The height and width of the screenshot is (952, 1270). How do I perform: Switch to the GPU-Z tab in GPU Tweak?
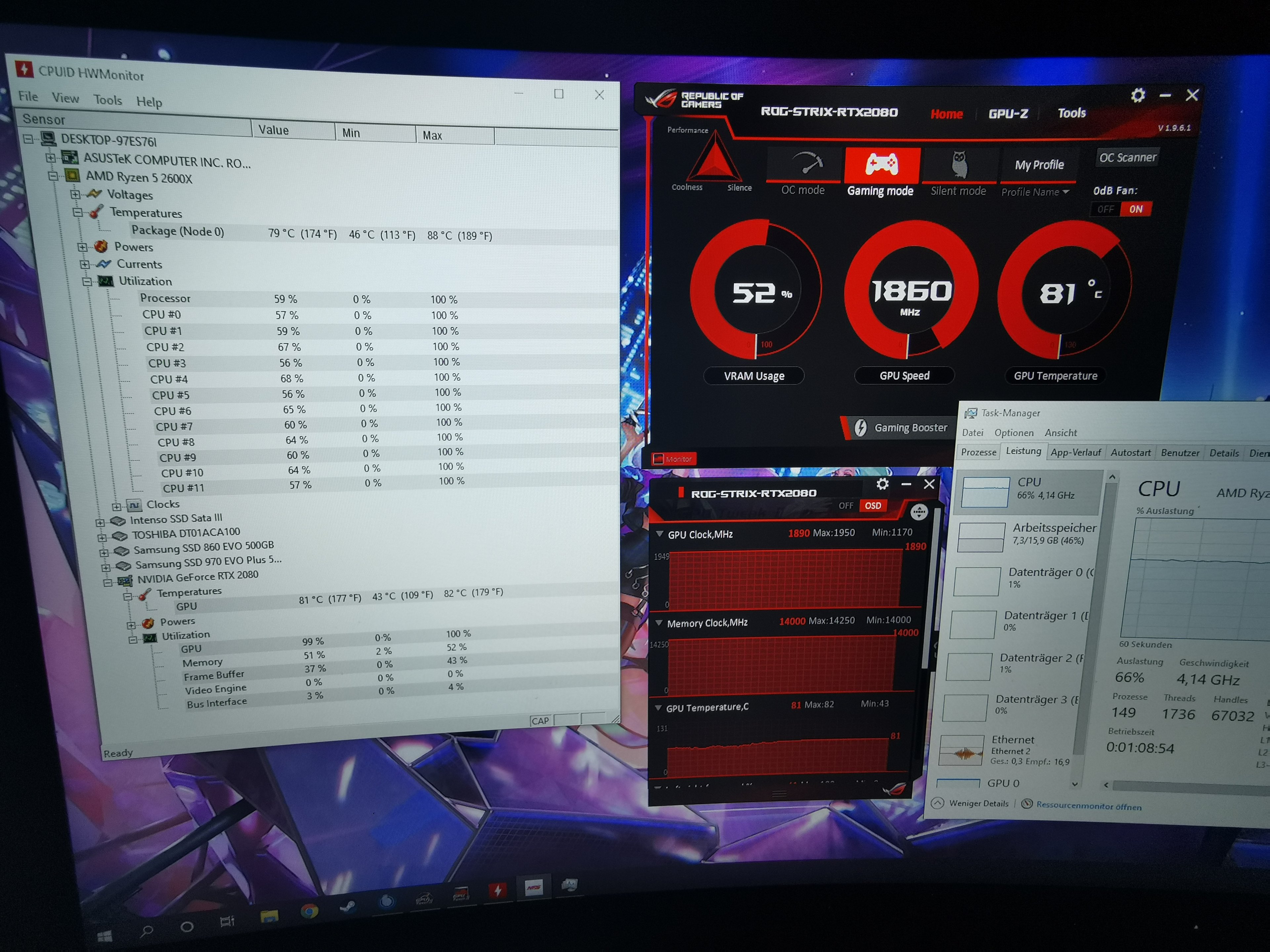pos(1008,114)
